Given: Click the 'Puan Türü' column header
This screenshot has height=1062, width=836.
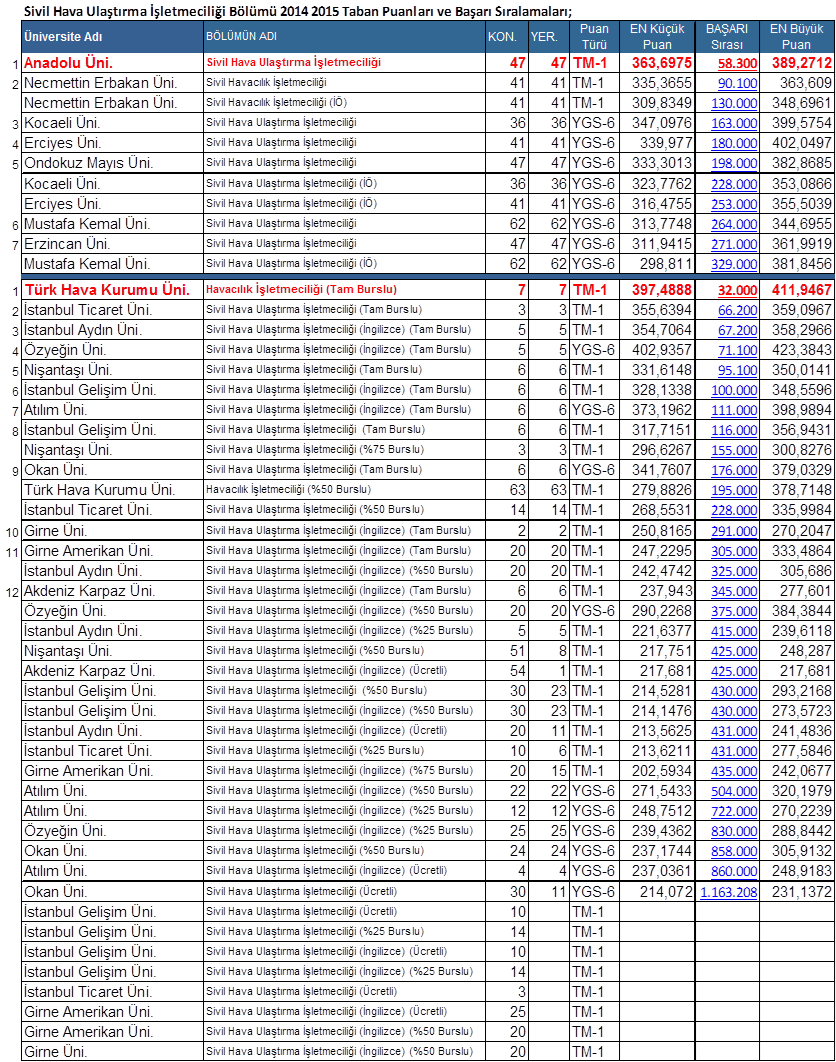Looking at the screenshot, I should (x=594, y=37).
